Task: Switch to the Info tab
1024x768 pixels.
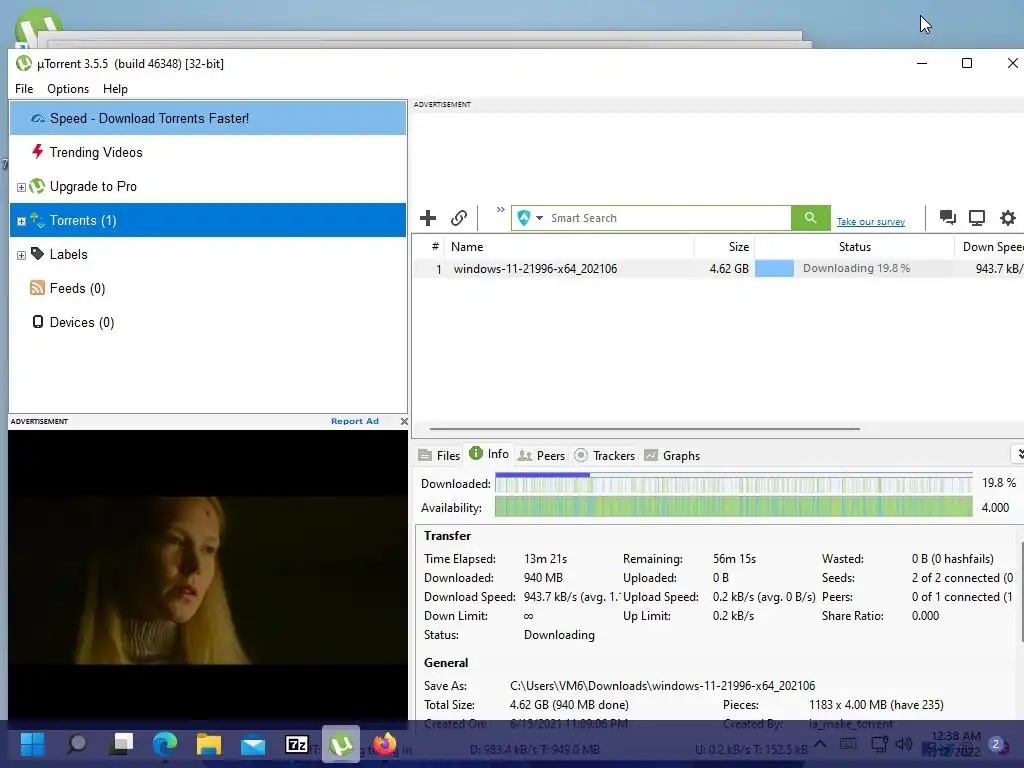Action: point(489,454)
